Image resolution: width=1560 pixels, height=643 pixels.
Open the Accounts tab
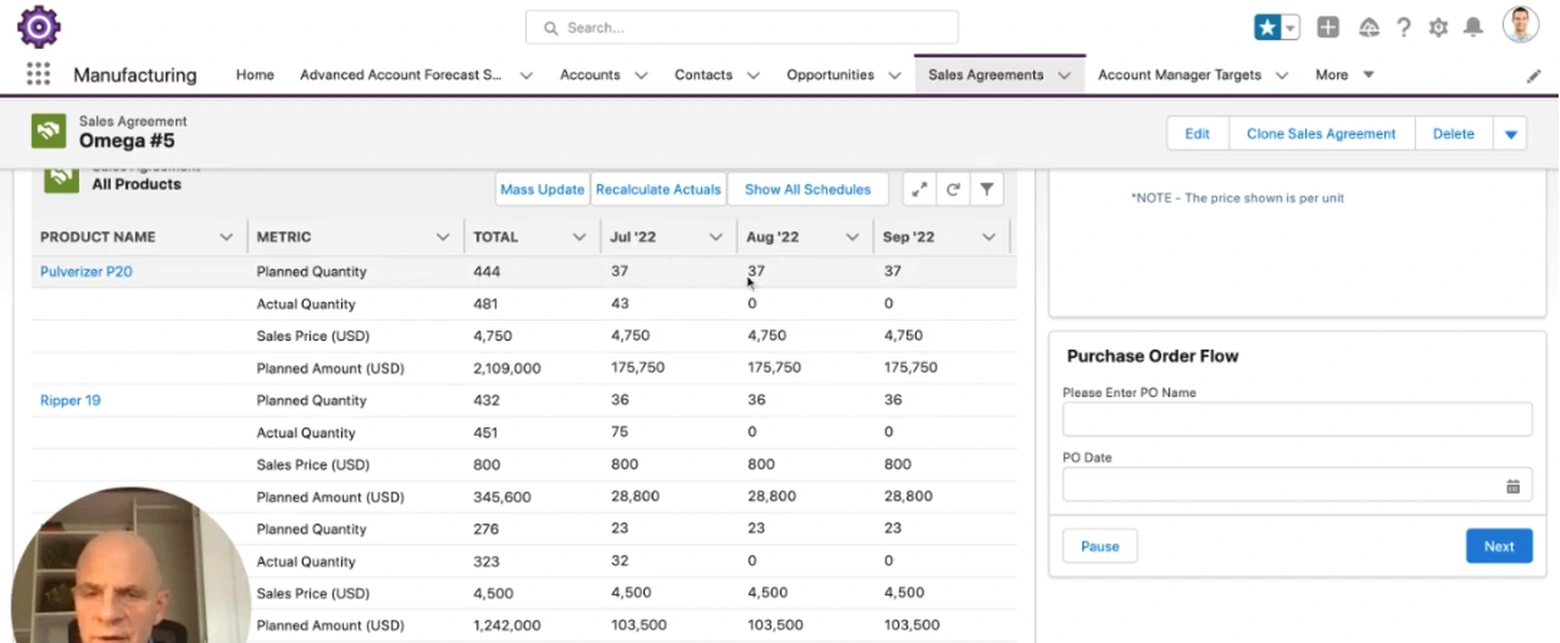590,75
